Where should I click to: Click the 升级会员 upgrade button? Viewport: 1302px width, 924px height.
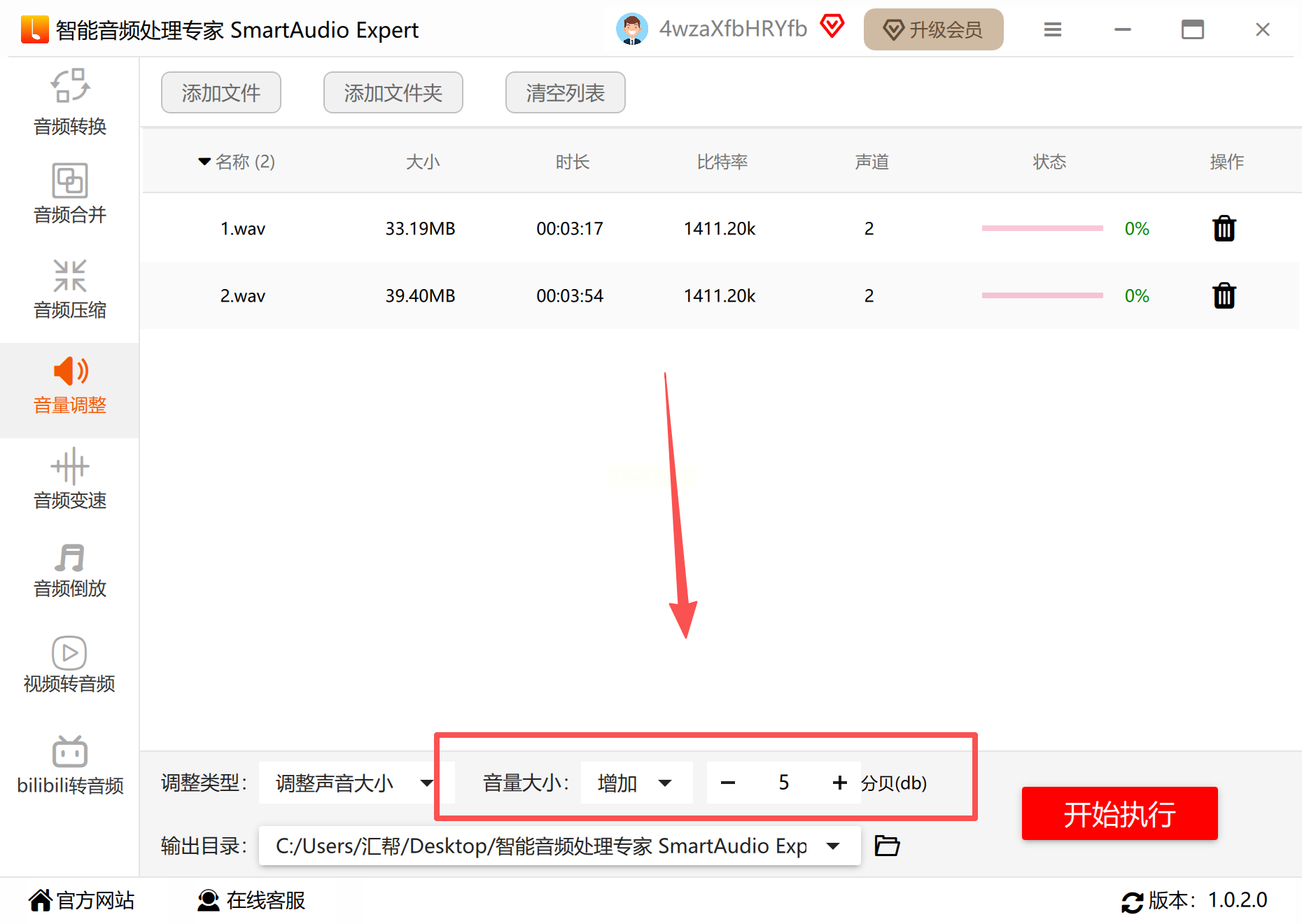[934, 29]
